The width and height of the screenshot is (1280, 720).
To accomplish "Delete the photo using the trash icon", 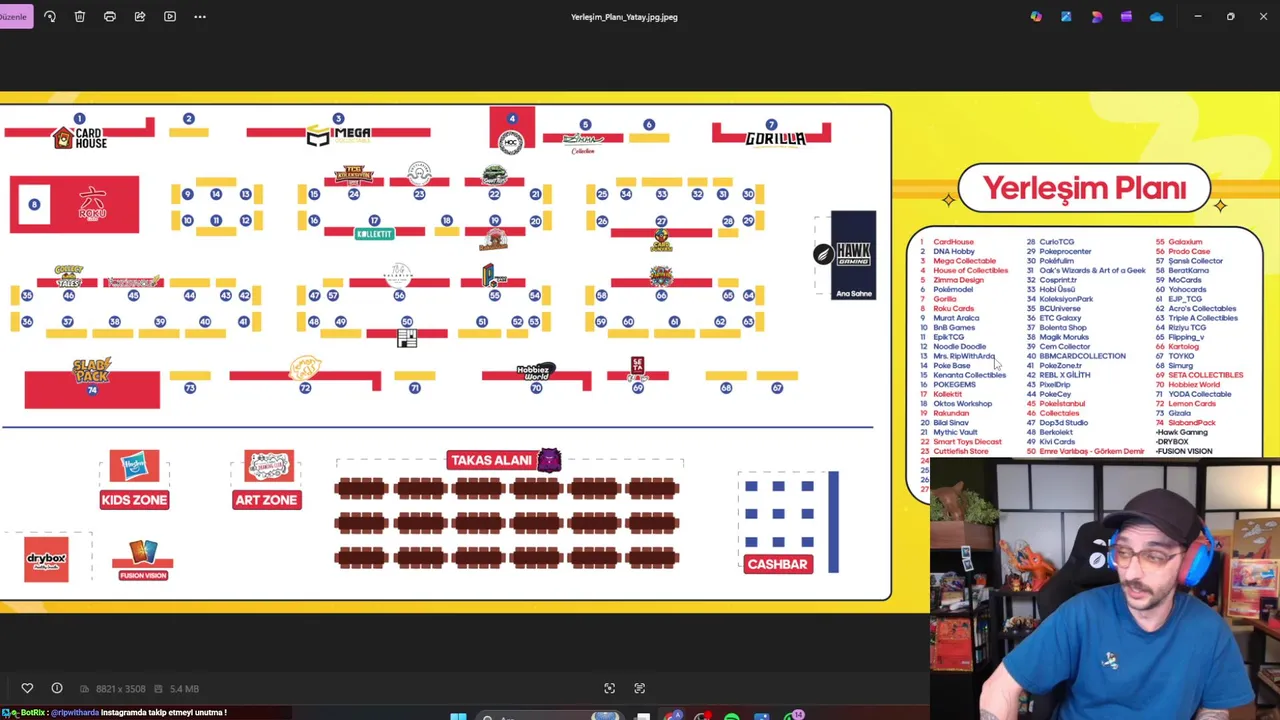I will pos(80,16).
